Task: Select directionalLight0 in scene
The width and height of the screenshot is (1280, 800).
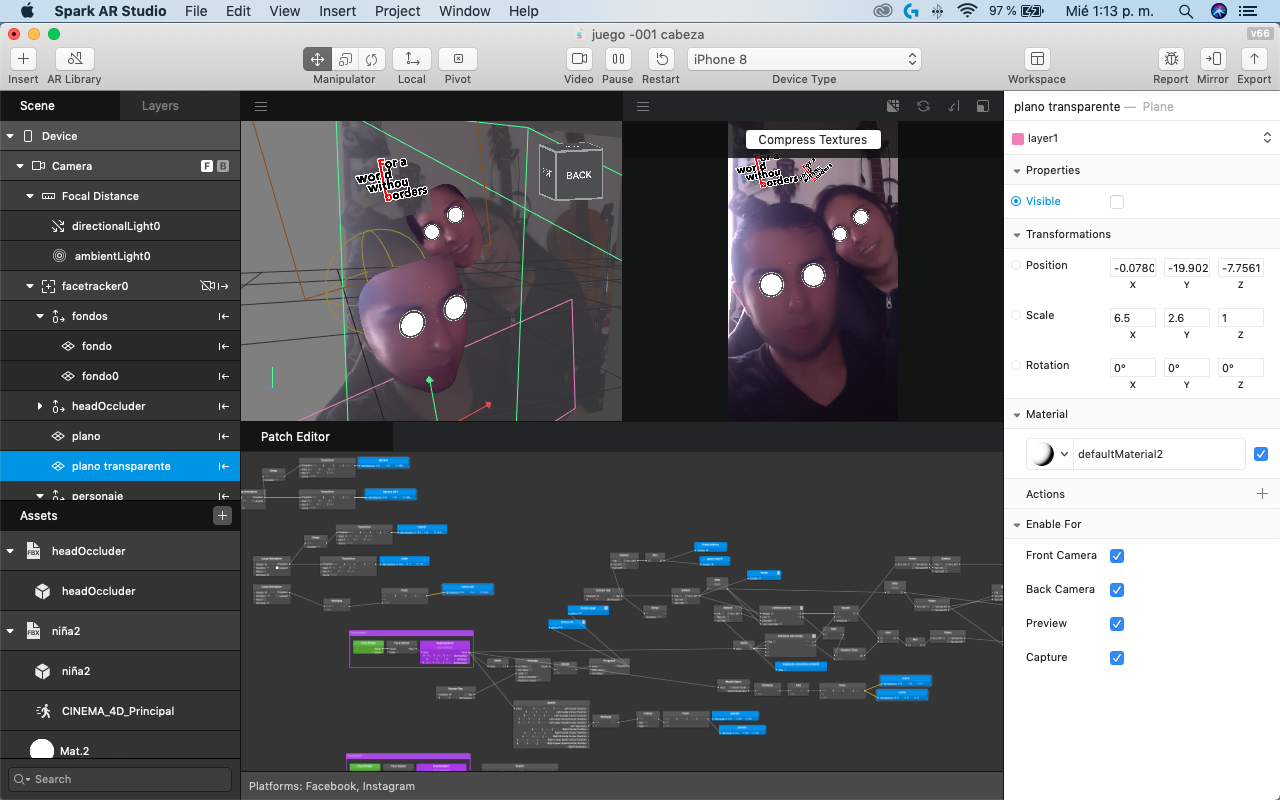Action: pyautogui.click(x=120, y=226)
